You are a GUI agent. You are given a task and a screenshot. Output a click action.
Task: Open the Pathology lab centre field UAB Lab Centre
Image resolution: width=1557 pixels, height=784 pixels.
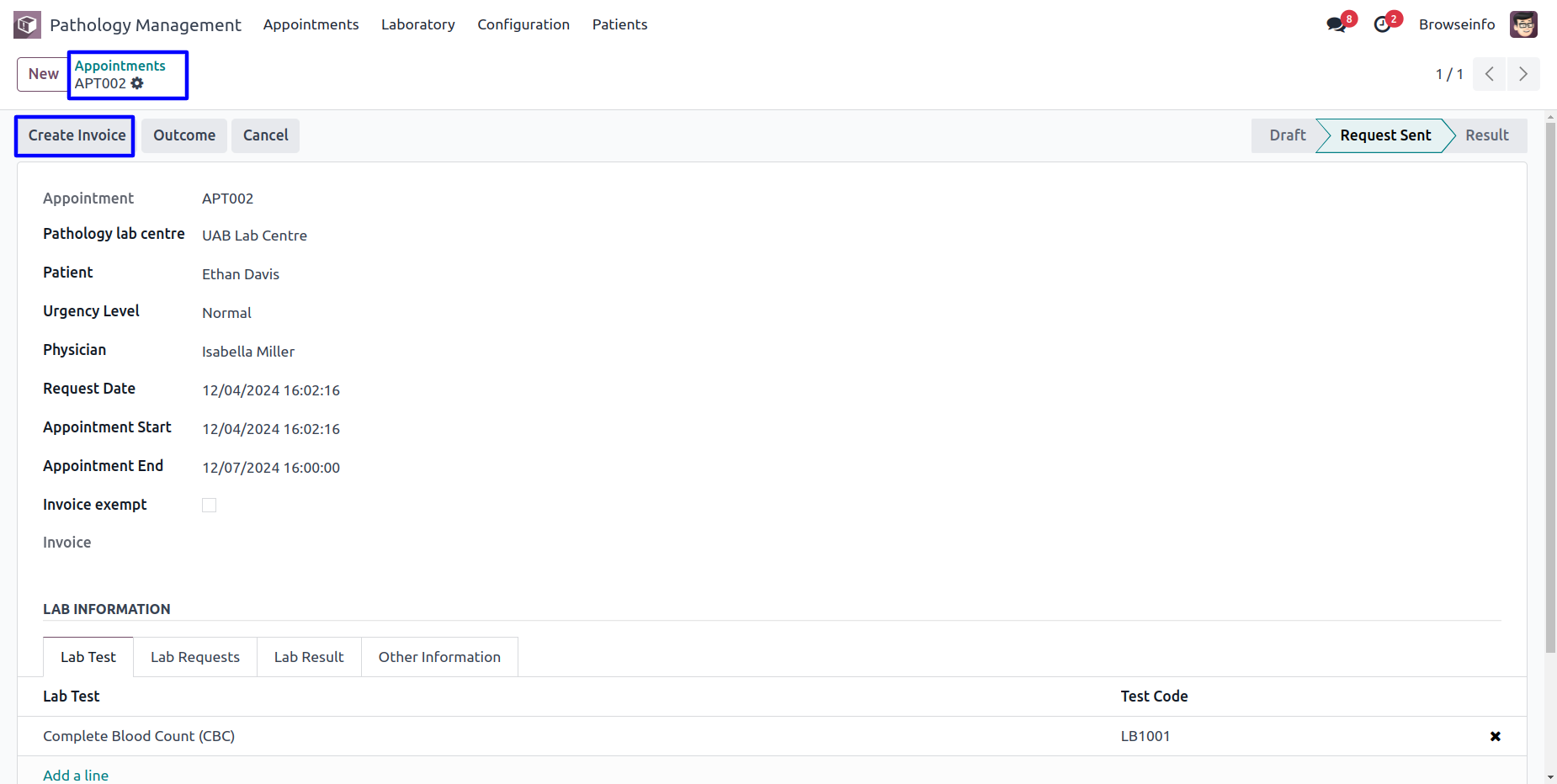[x=254, y=236]
